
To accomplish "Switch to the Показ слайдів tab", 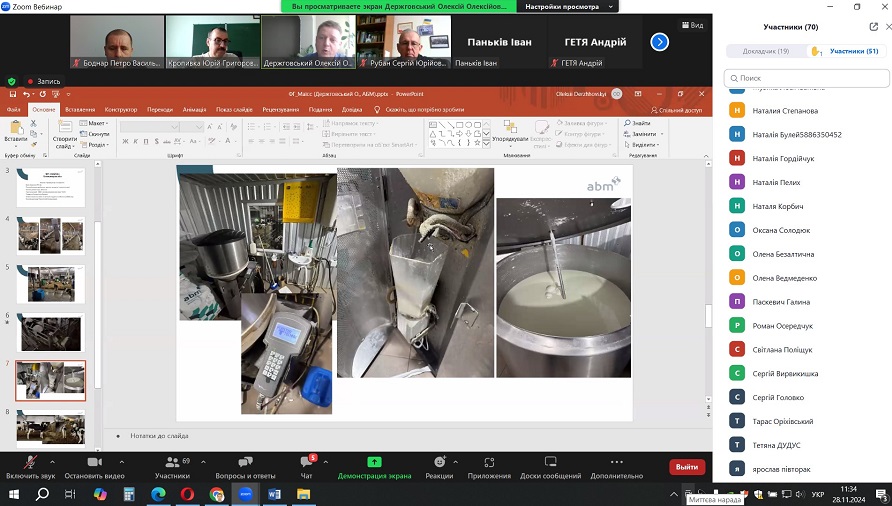I will tap(234, 109).
